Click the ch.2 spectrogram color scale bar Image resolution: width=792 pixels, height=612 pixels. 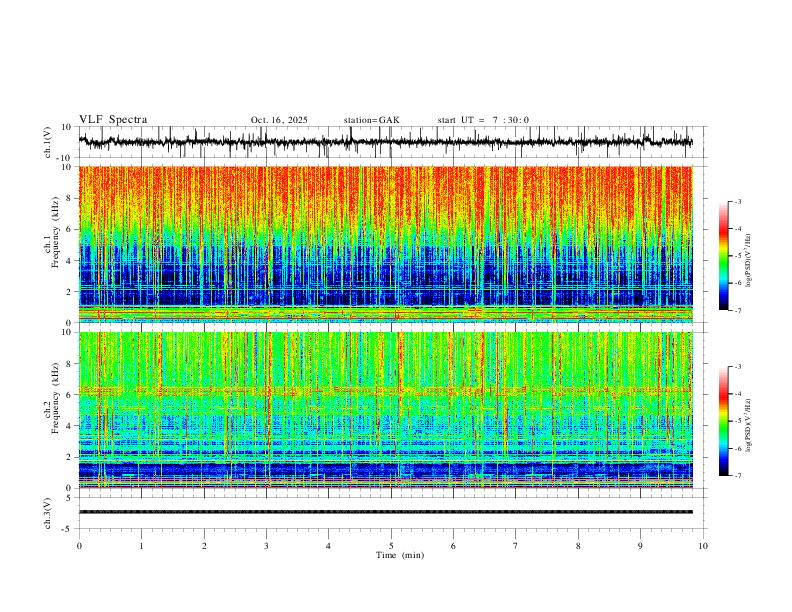point(723,421)
